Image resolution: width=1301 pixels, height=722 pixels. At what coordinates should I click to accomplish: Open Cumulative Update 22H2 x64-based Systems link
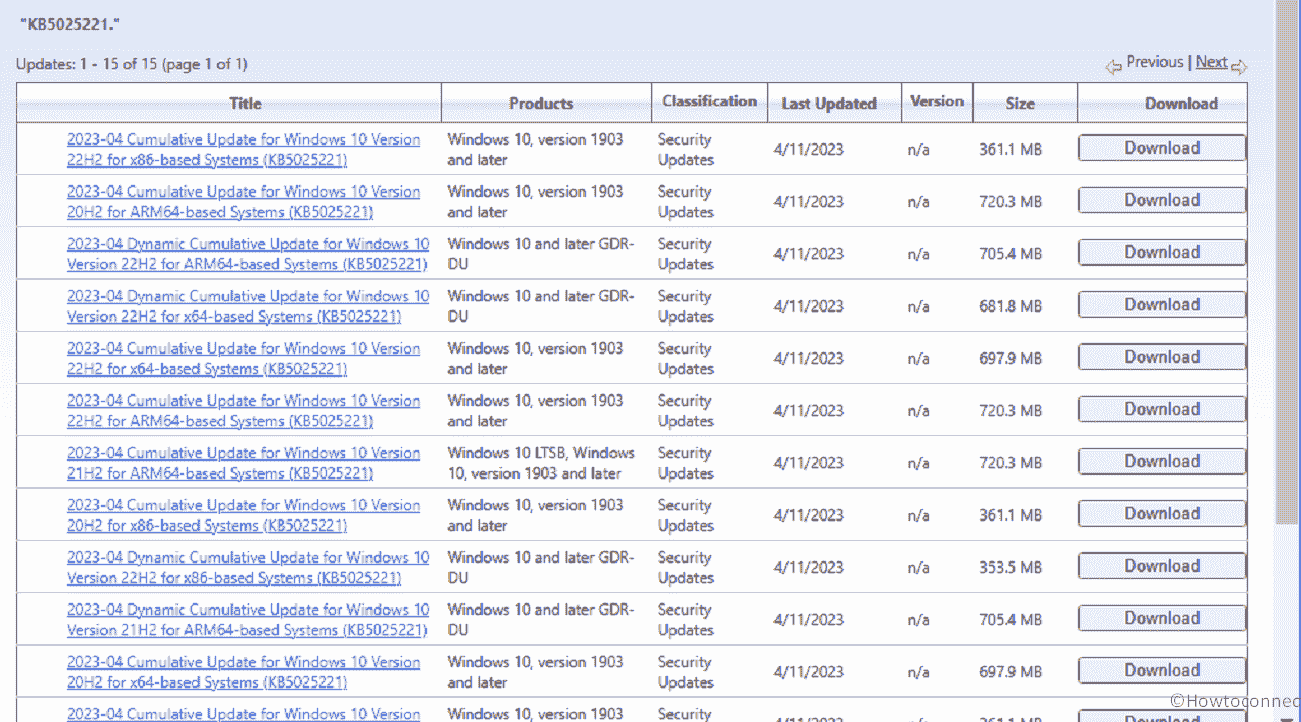(244, 359)
